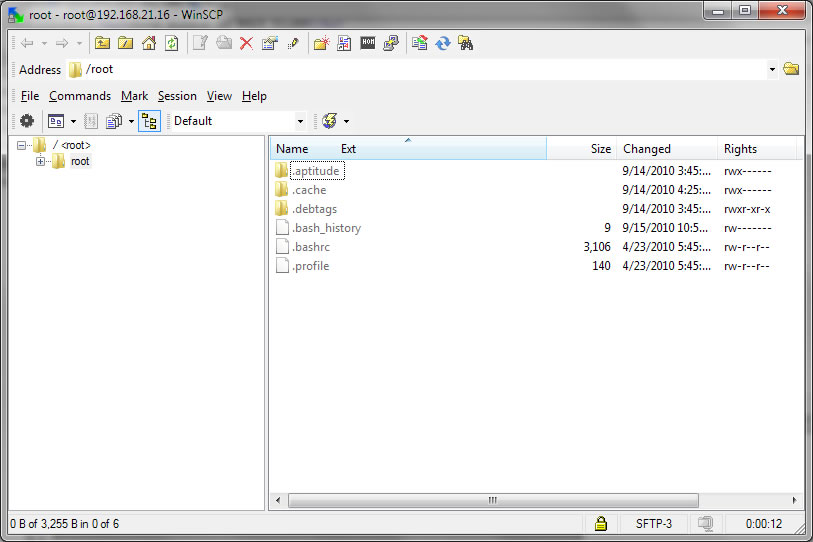Click the stacked documents copy icon
The image size is (813, 542).
coord(114,121)
